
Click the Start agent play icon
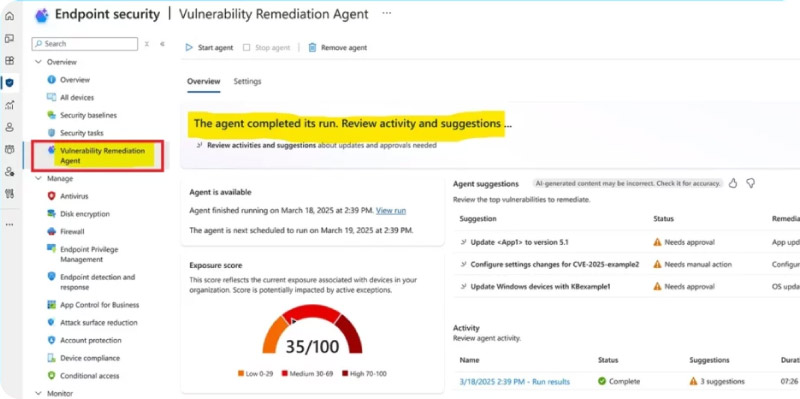(x=189, y=47)
